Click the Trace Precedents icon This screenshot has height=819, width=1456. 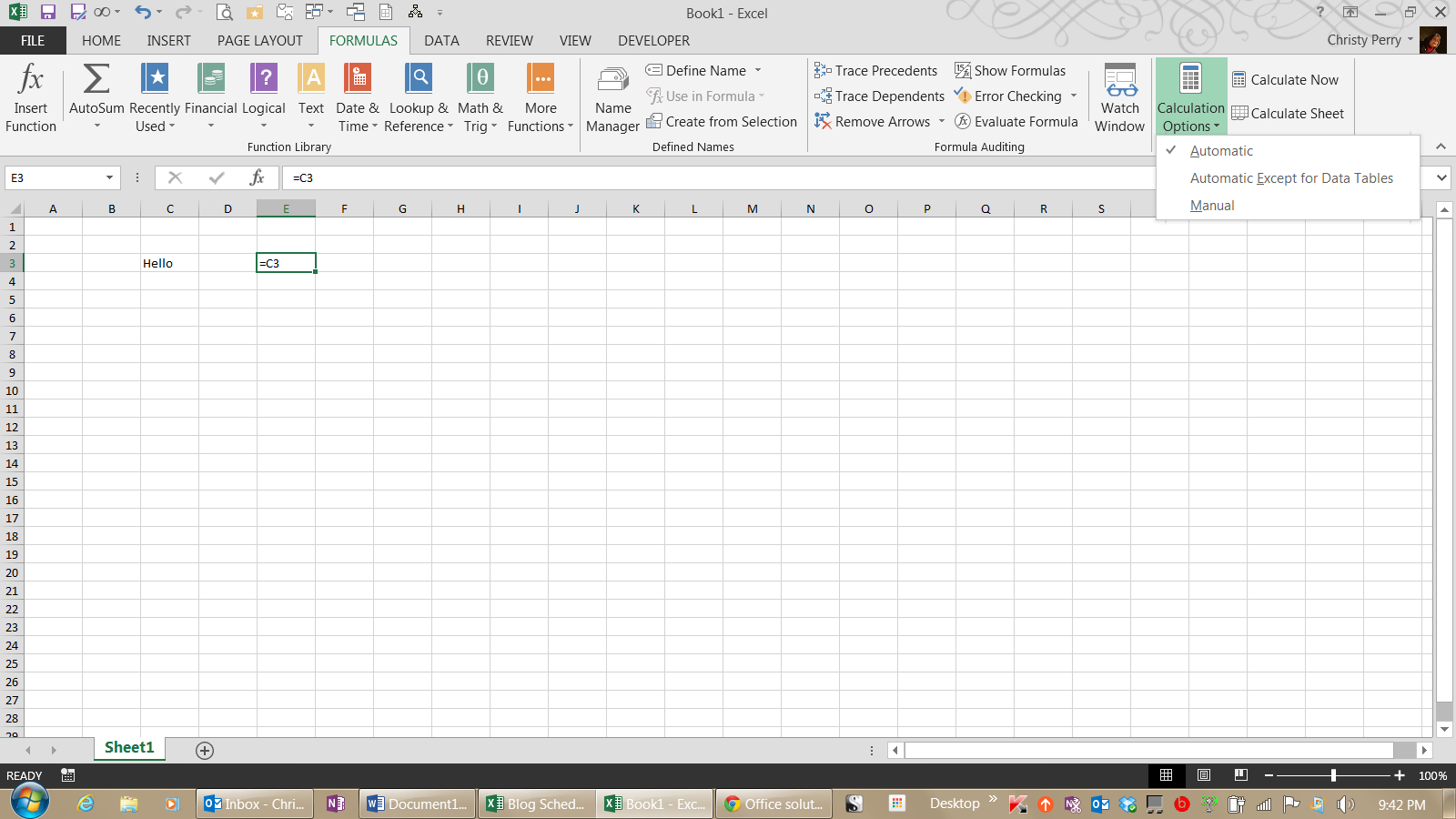click(x=823, y=71)
